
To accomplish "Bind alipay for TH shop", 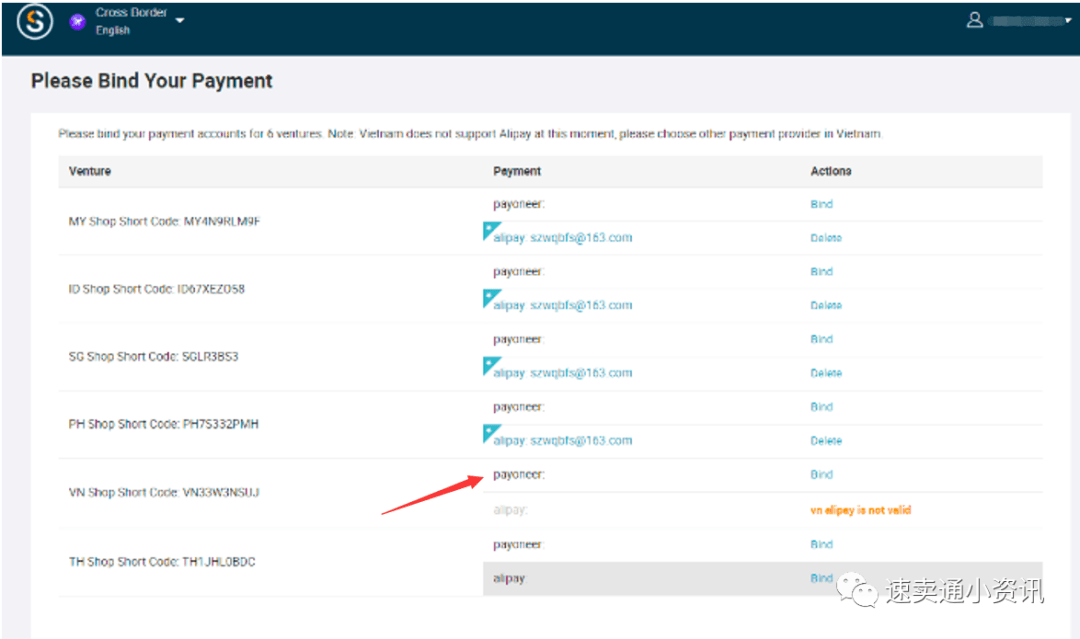I will pyautogui.click(x=821, y=578).
